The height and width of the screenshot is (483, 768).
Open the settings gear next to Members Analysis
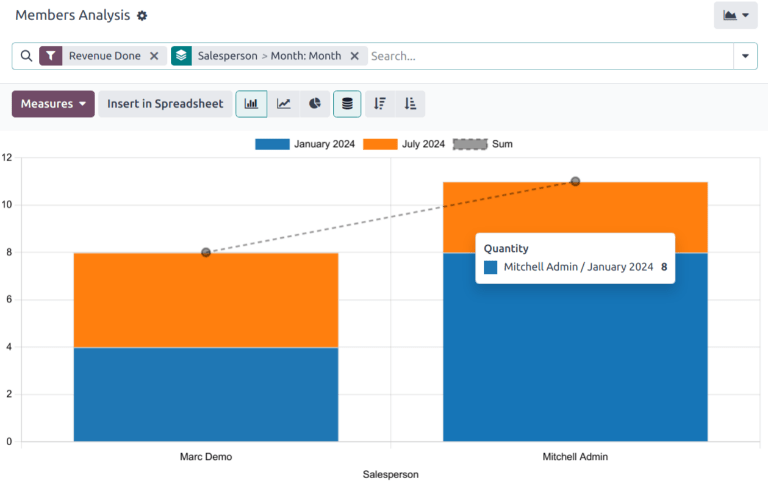[x=142, y=16]
